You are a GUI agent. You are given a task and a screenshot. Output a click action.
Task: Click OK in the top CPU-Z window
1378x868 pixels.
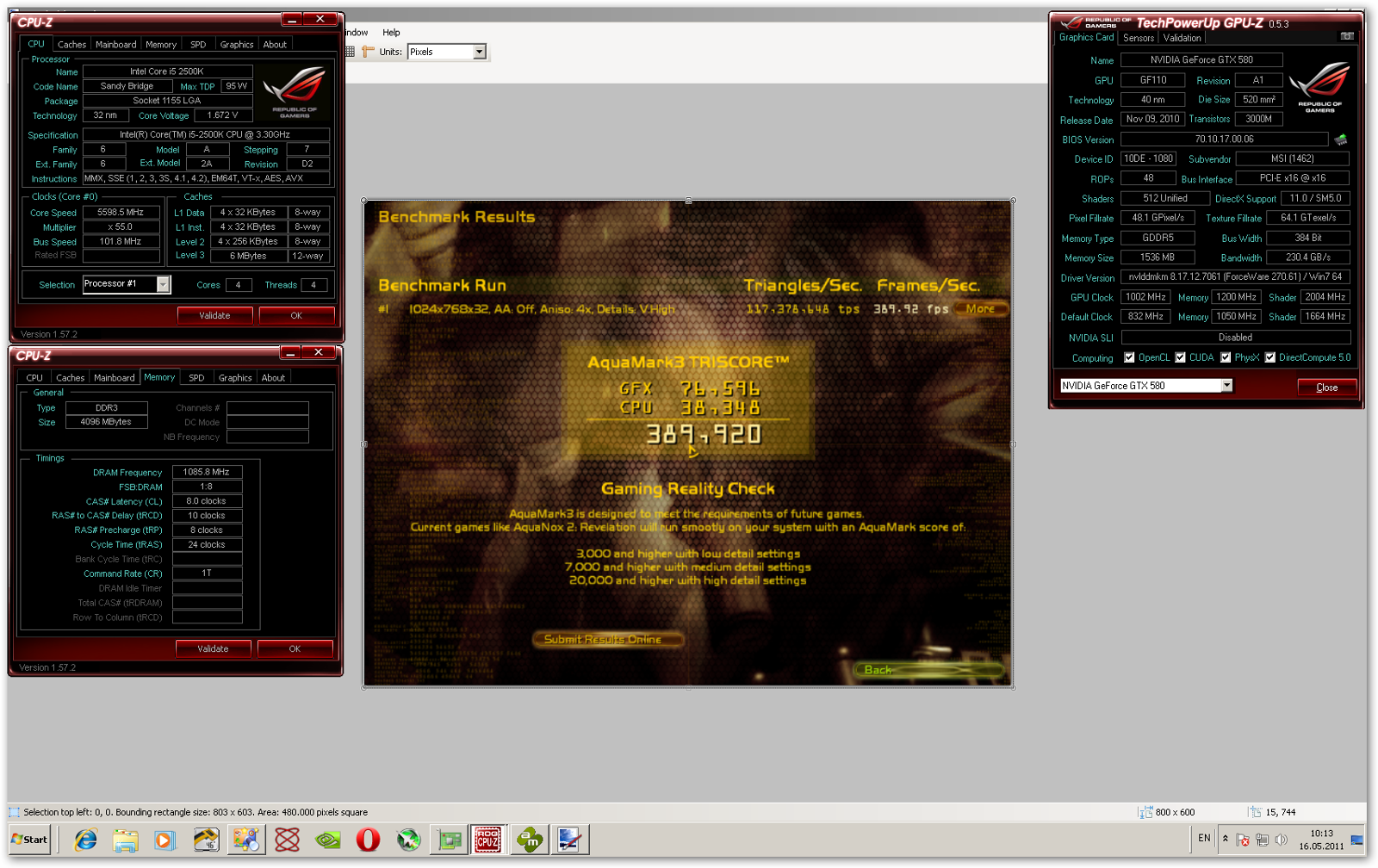point(296,315)
